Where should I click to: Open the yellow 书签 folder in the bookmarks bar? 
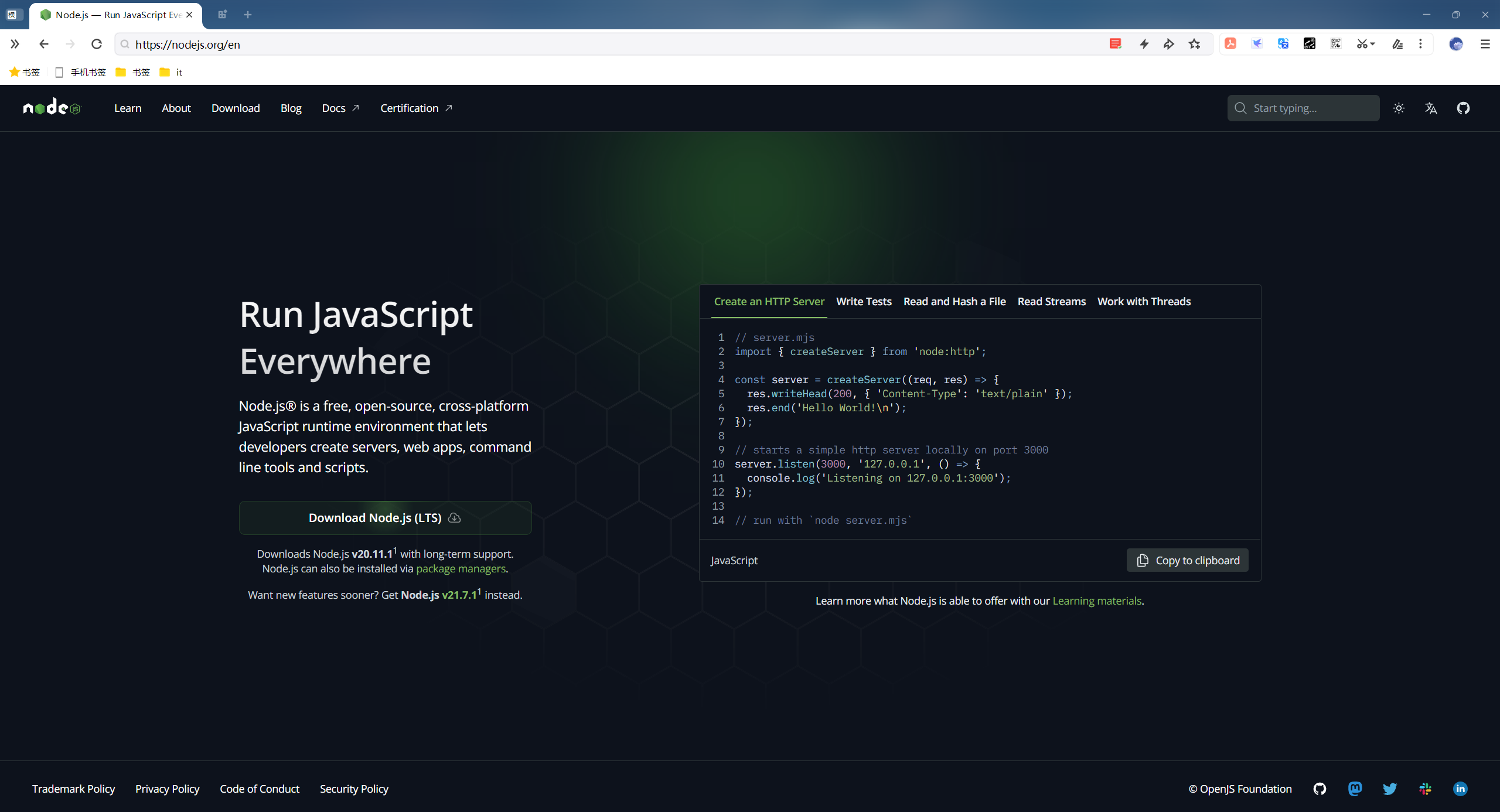133,72
